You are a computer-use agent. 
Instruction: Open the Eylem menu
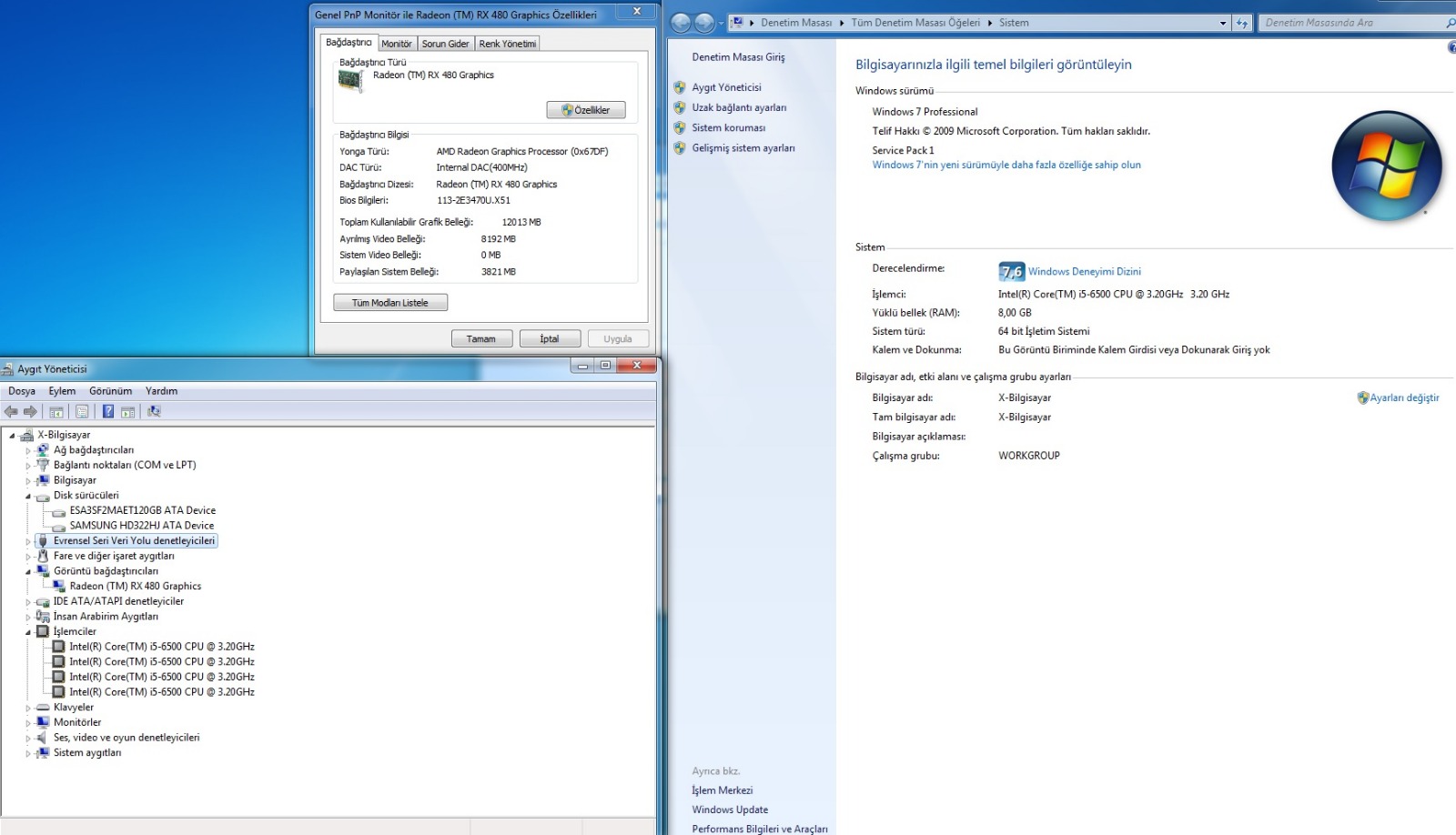click(x=62, y=391)
